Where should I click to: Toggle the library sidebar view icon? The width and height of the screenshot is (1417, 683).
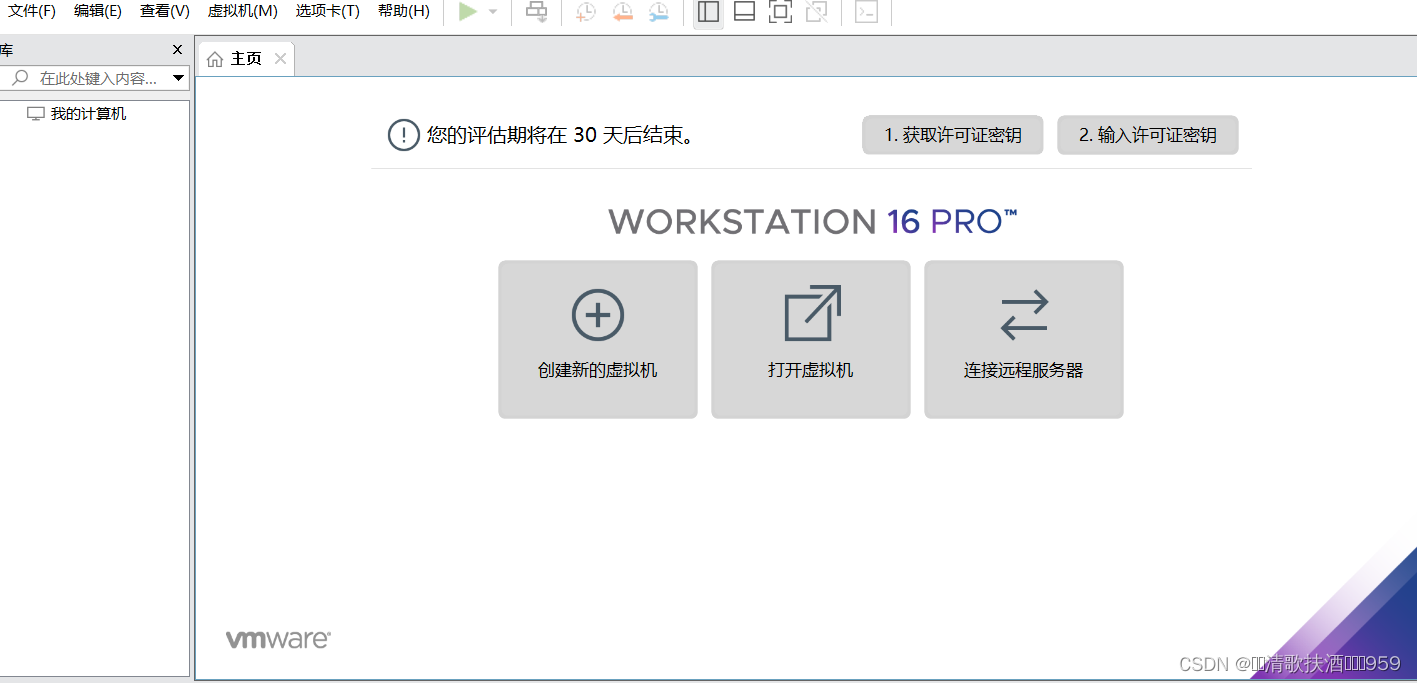pos(708,12)
